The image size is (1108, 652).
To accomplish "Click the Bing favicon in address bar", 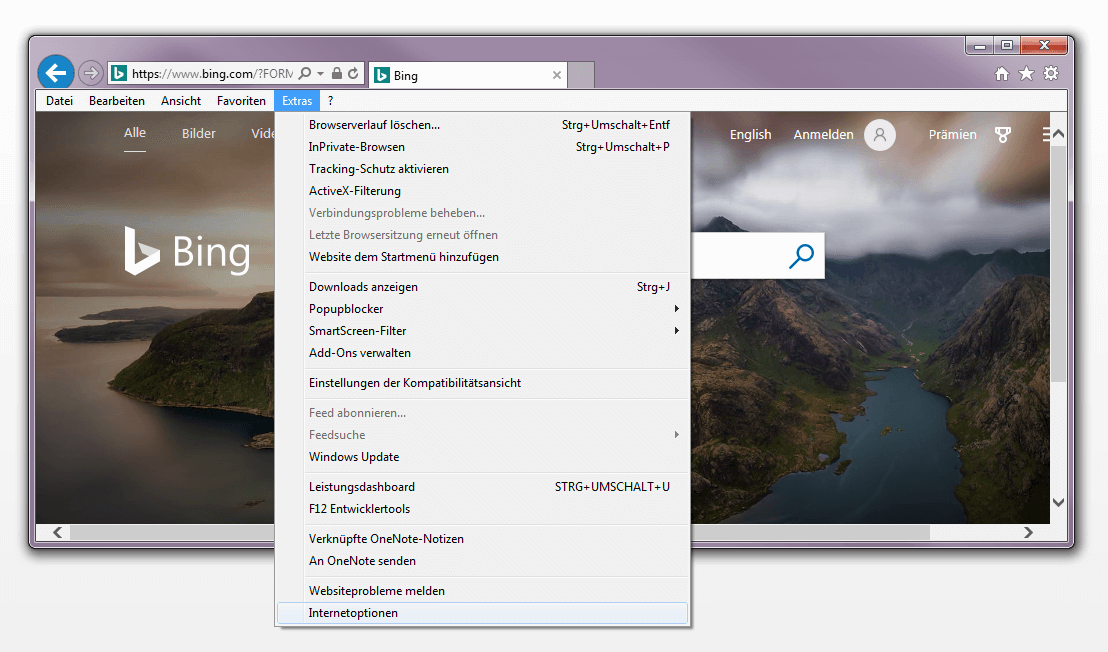I will tap(119, 73).
